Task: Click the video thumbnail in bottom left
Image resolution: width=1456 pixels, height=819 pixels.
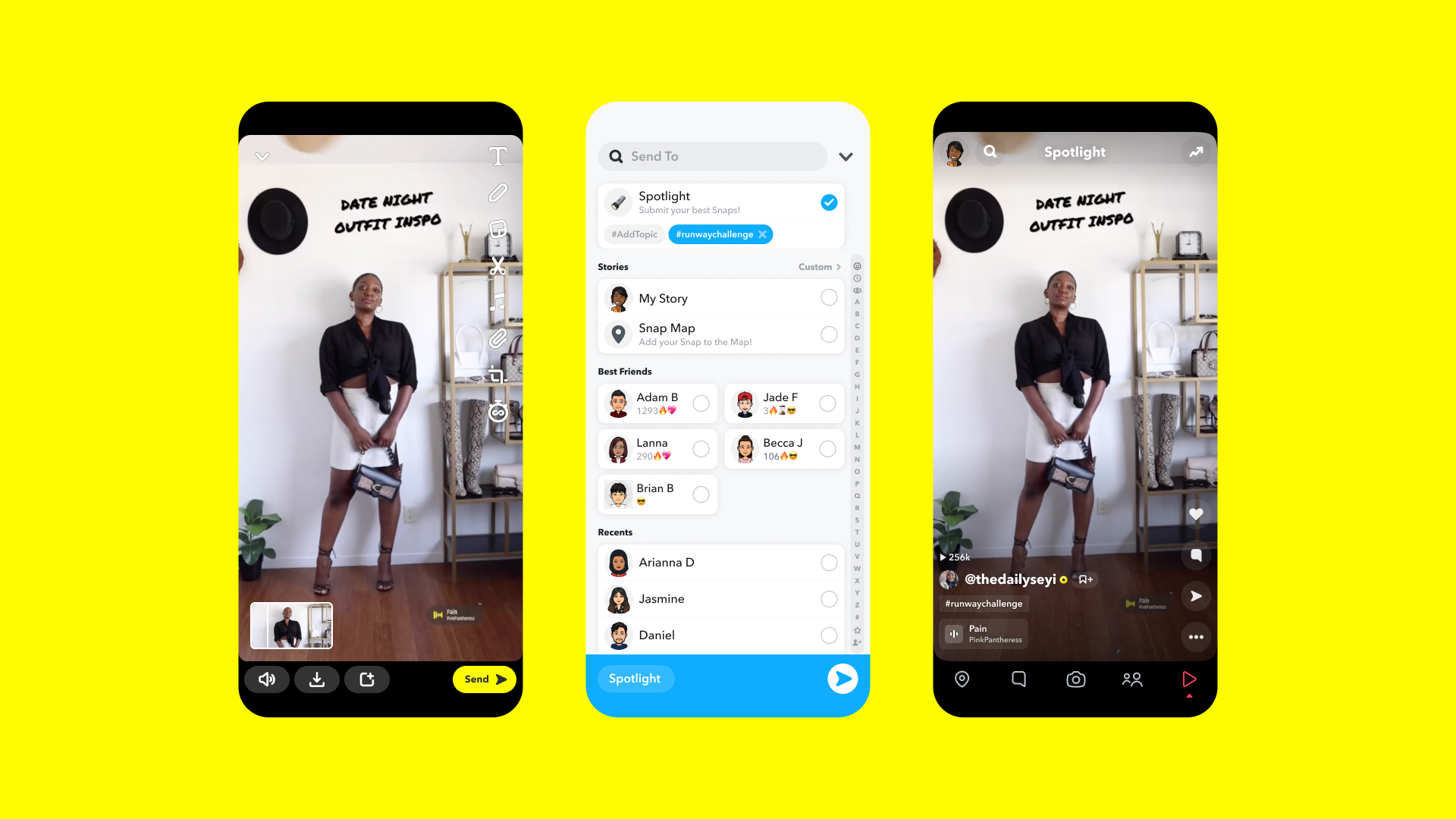Action: (292, 623)
